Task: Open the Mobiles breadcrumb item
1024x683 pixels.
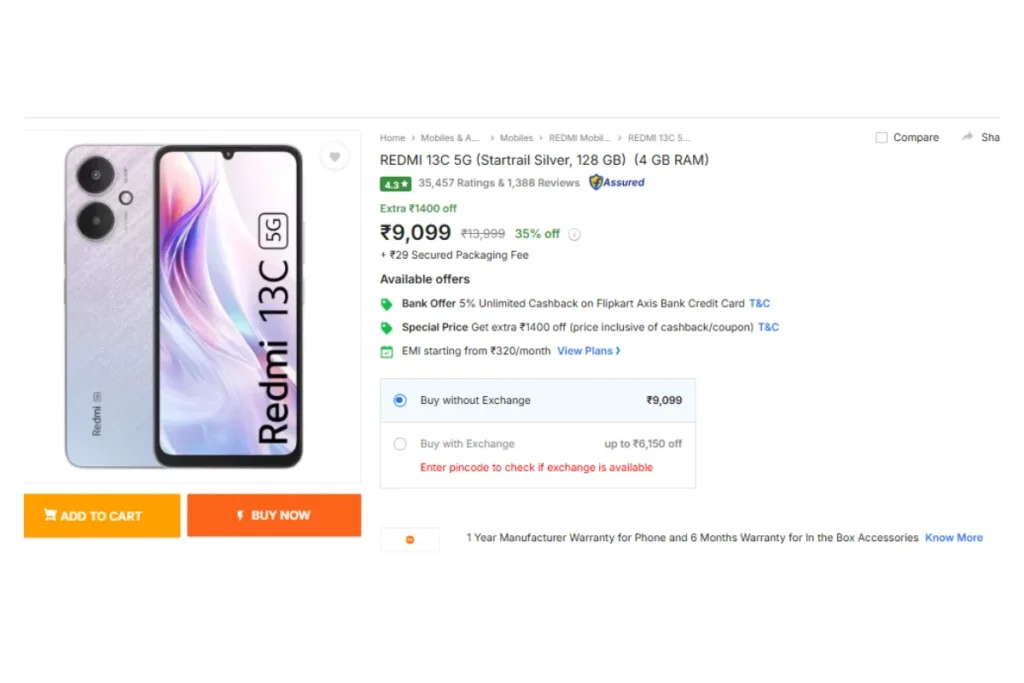Action: tap(516, 138)
